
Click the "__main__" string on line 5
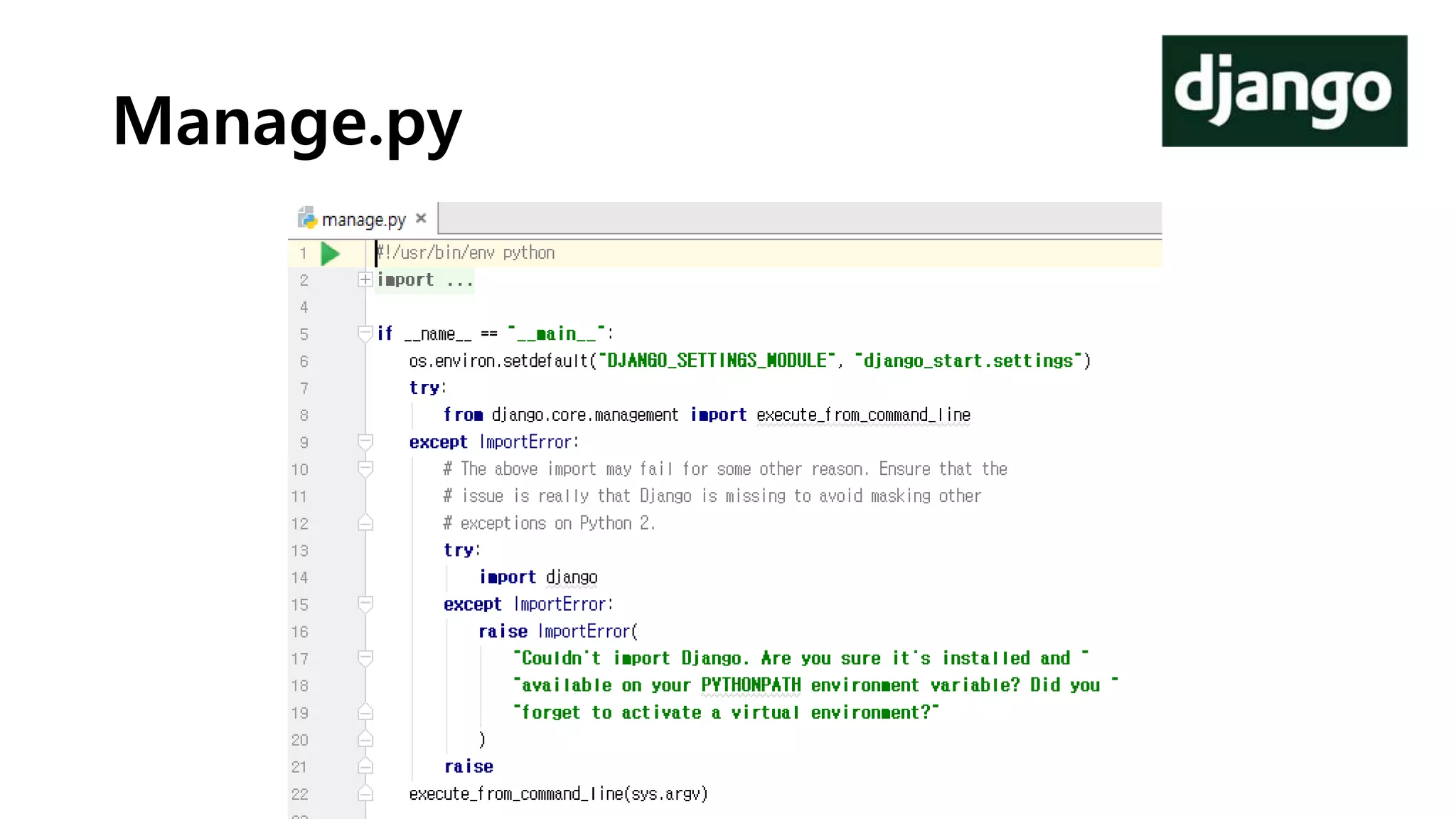pyautogui.click(x=557, y=333)
